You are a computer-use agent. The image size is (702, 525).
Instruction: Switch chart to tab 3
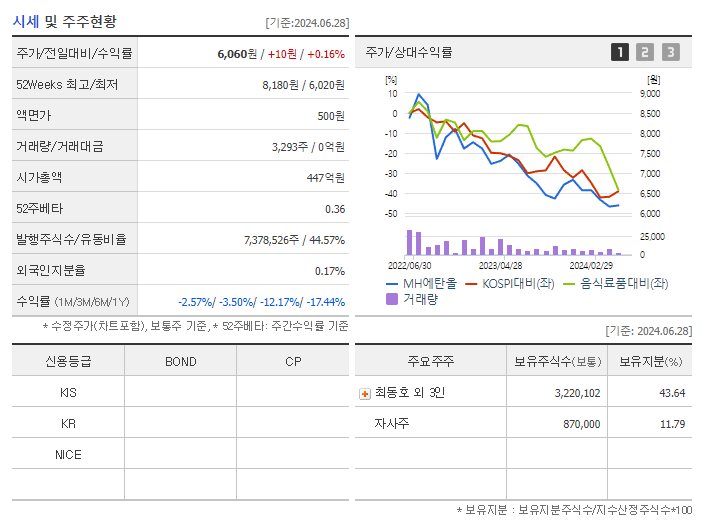(x=671, y=52)
